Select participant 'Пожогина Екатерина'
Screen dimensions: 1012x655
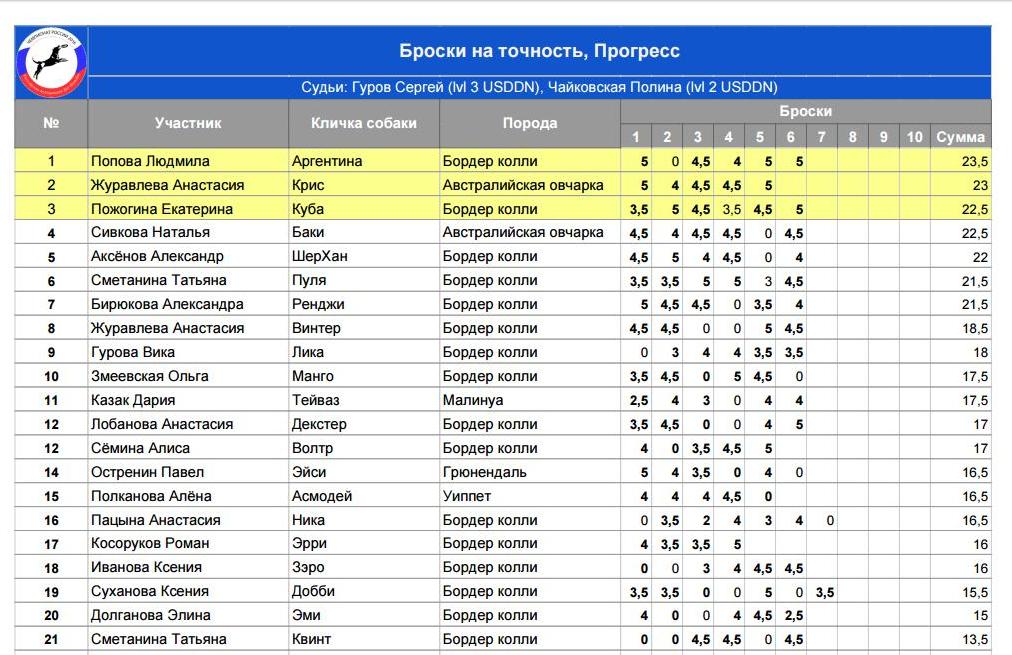[161, 209]
